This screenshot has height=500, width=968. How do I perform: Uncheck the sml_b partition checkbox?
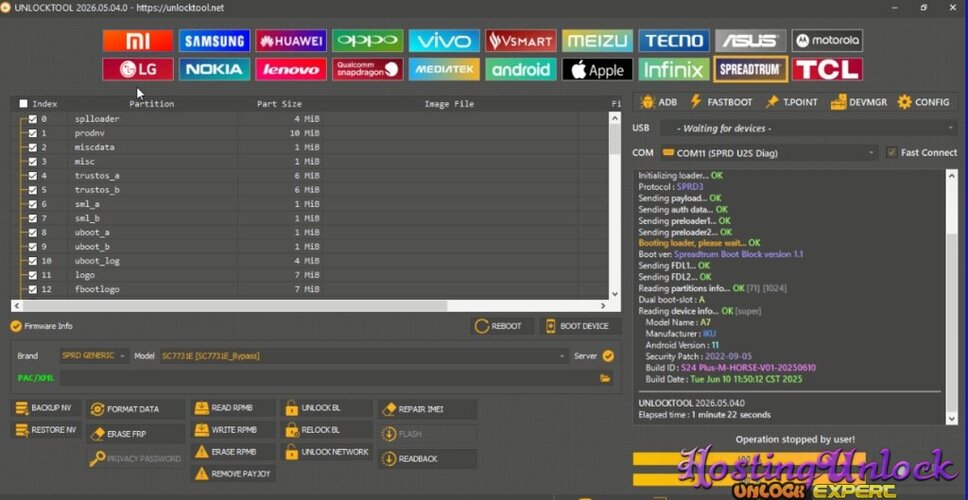tap(33, 218)
